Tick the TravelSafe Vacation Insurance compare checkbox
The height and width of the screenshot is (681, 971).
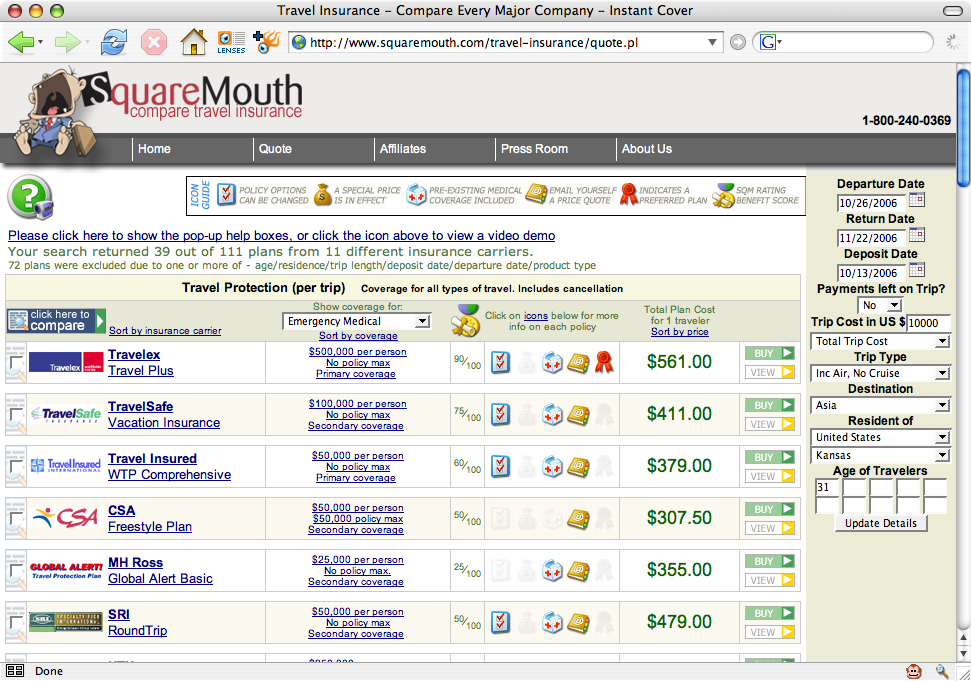point(16,415)
